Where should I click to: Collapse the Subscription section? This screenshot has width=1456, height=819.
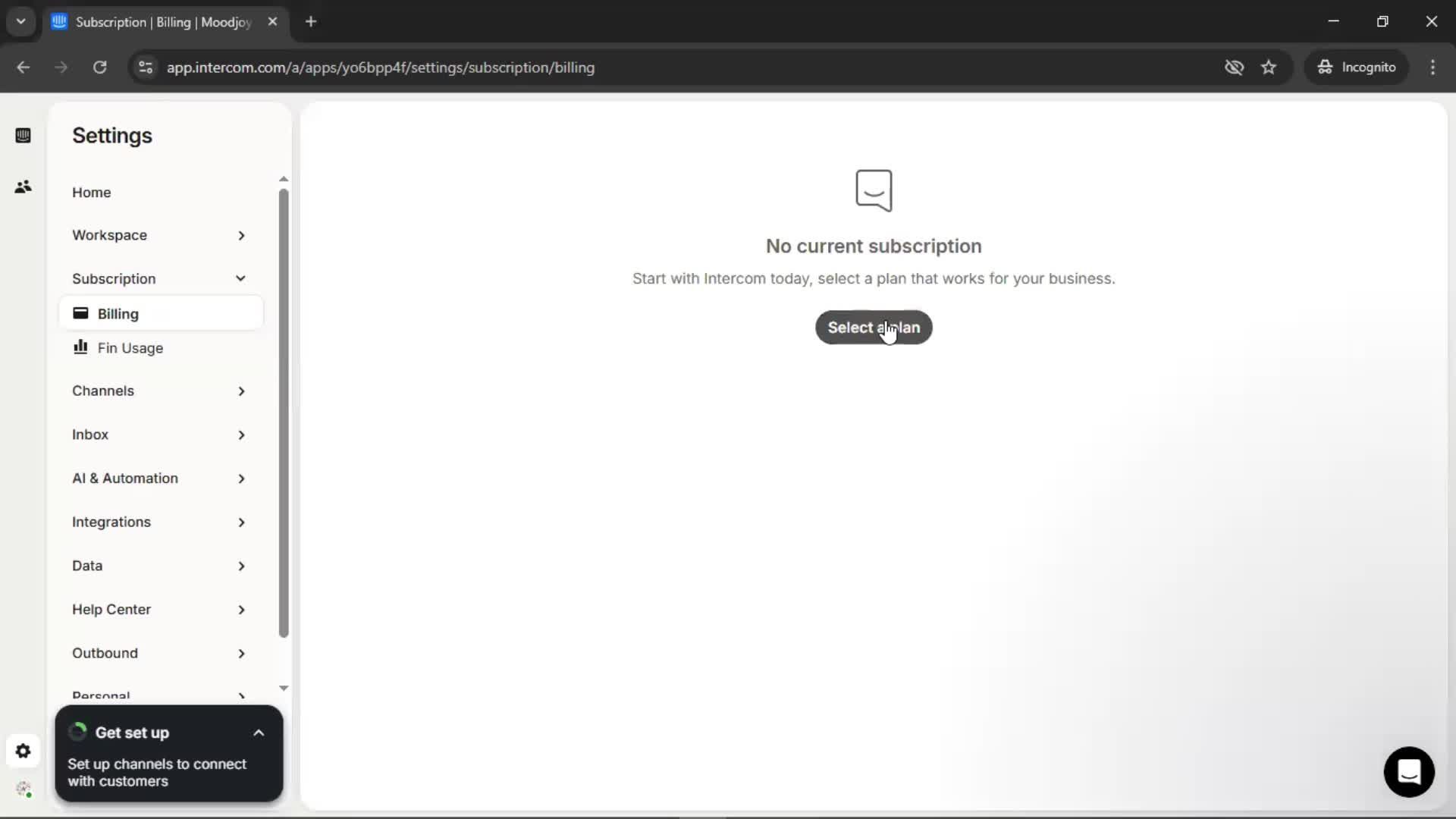coord(158,278)
